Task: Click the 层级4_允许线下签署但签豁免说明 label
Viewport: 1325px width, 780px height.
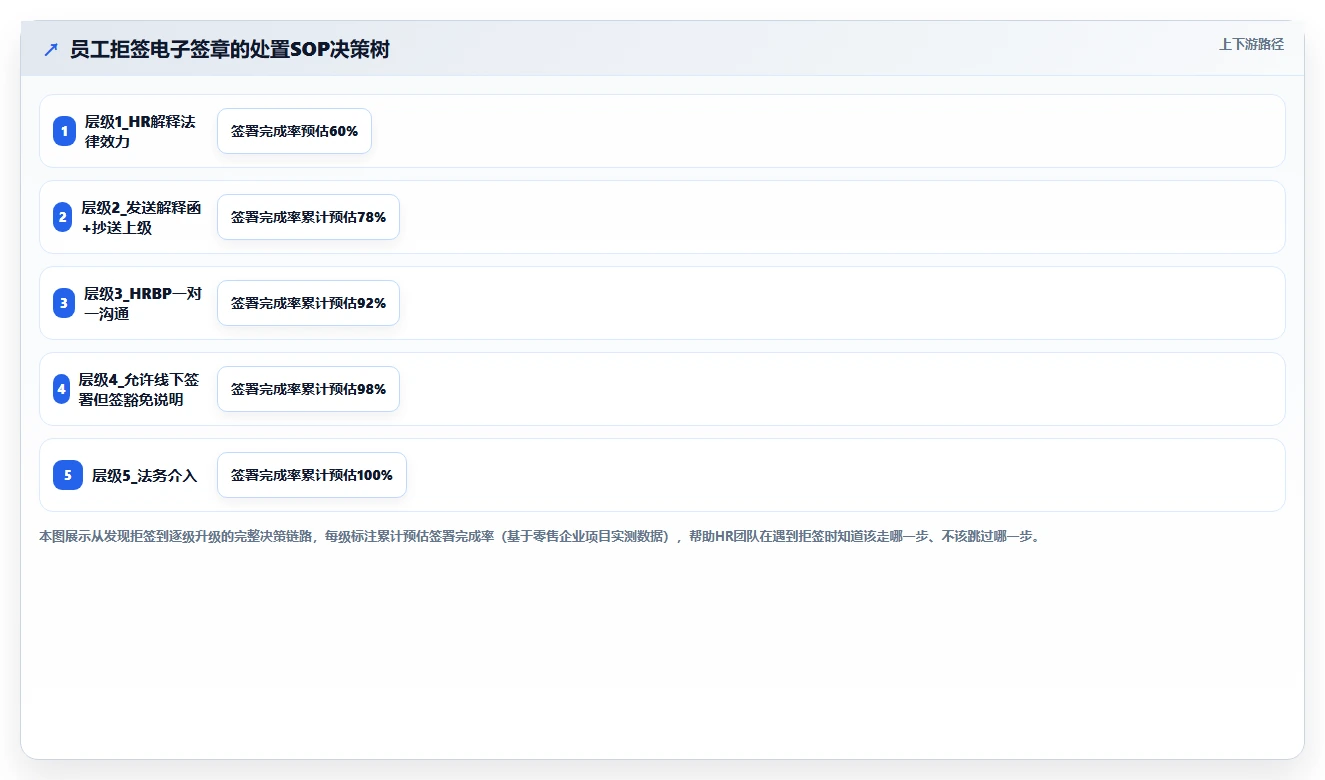Action: [139, 389]
